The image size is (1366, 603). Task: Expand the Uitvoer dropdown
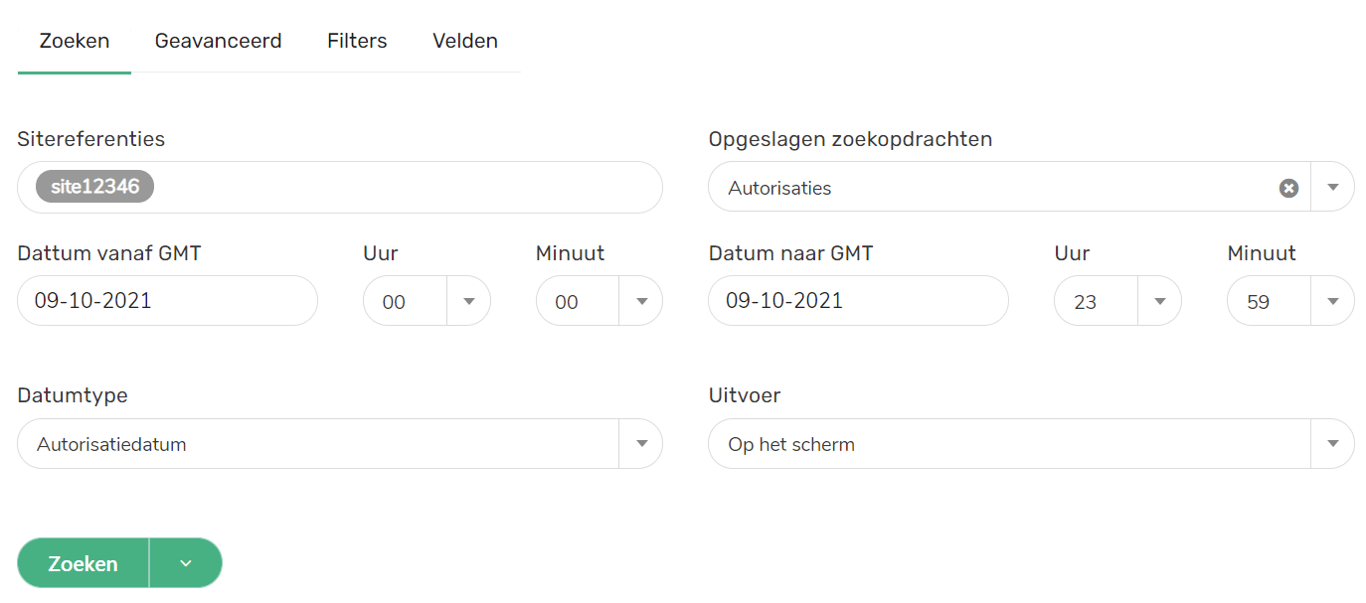click(x=1332, y=444)
